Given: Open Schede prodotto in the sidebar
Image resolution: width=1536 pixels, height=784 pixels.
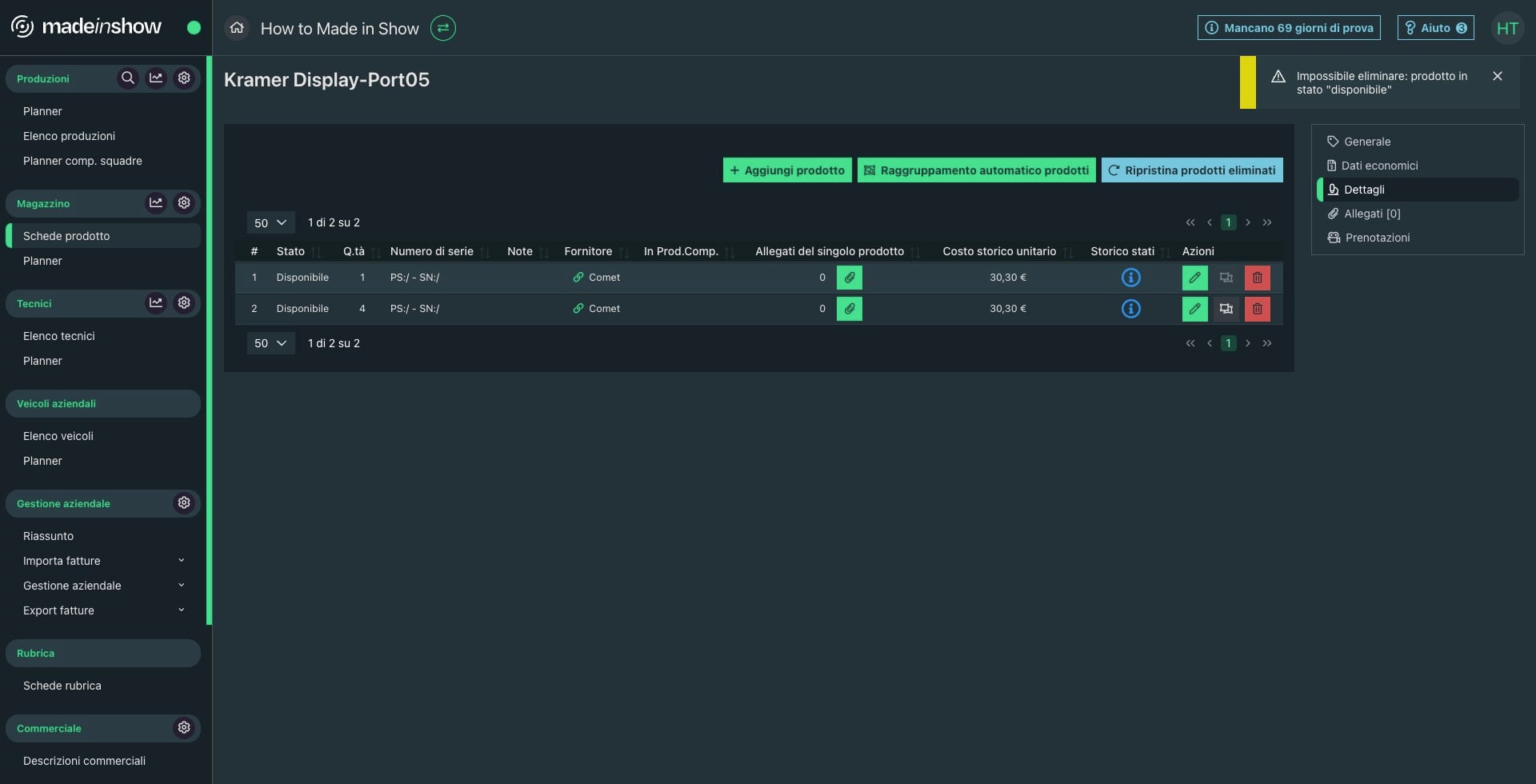Looking at the screenshot, I should (x=103, y=236).
